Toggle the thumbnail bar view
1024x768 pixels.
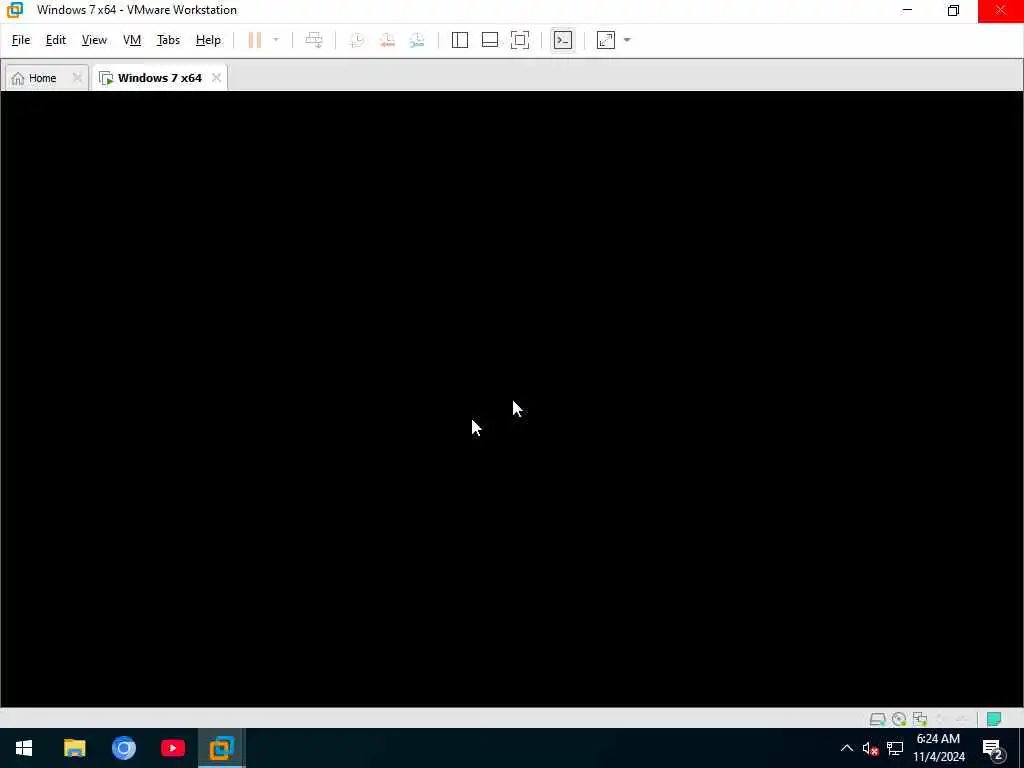490,40
